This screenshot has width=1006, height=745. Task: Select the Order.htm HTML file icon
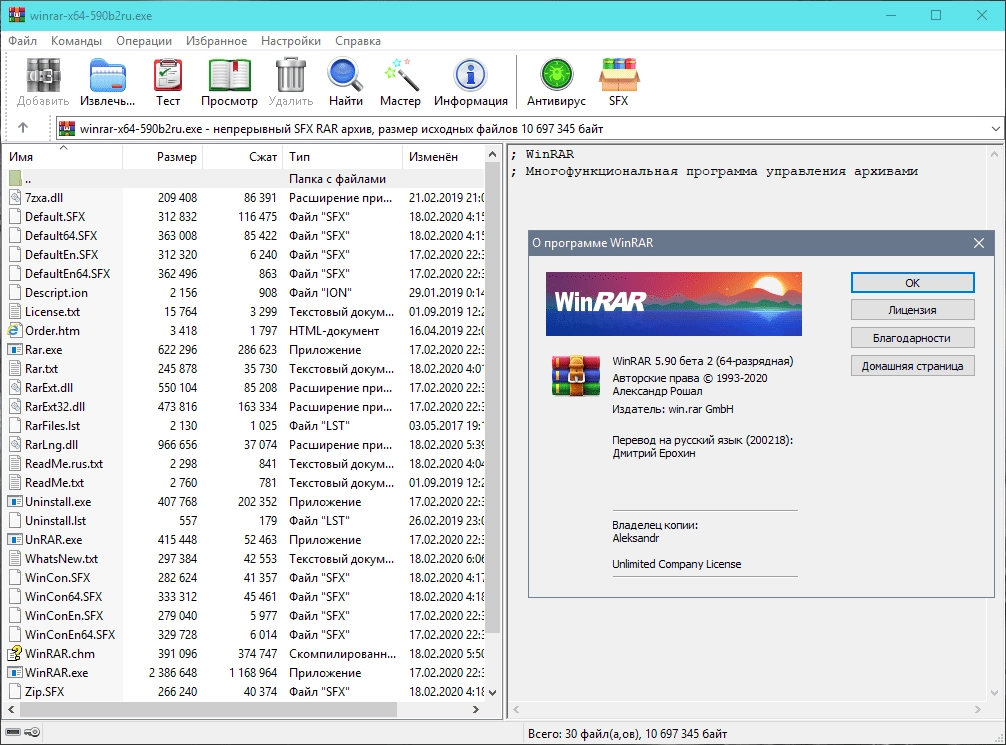tap(15, 330)
